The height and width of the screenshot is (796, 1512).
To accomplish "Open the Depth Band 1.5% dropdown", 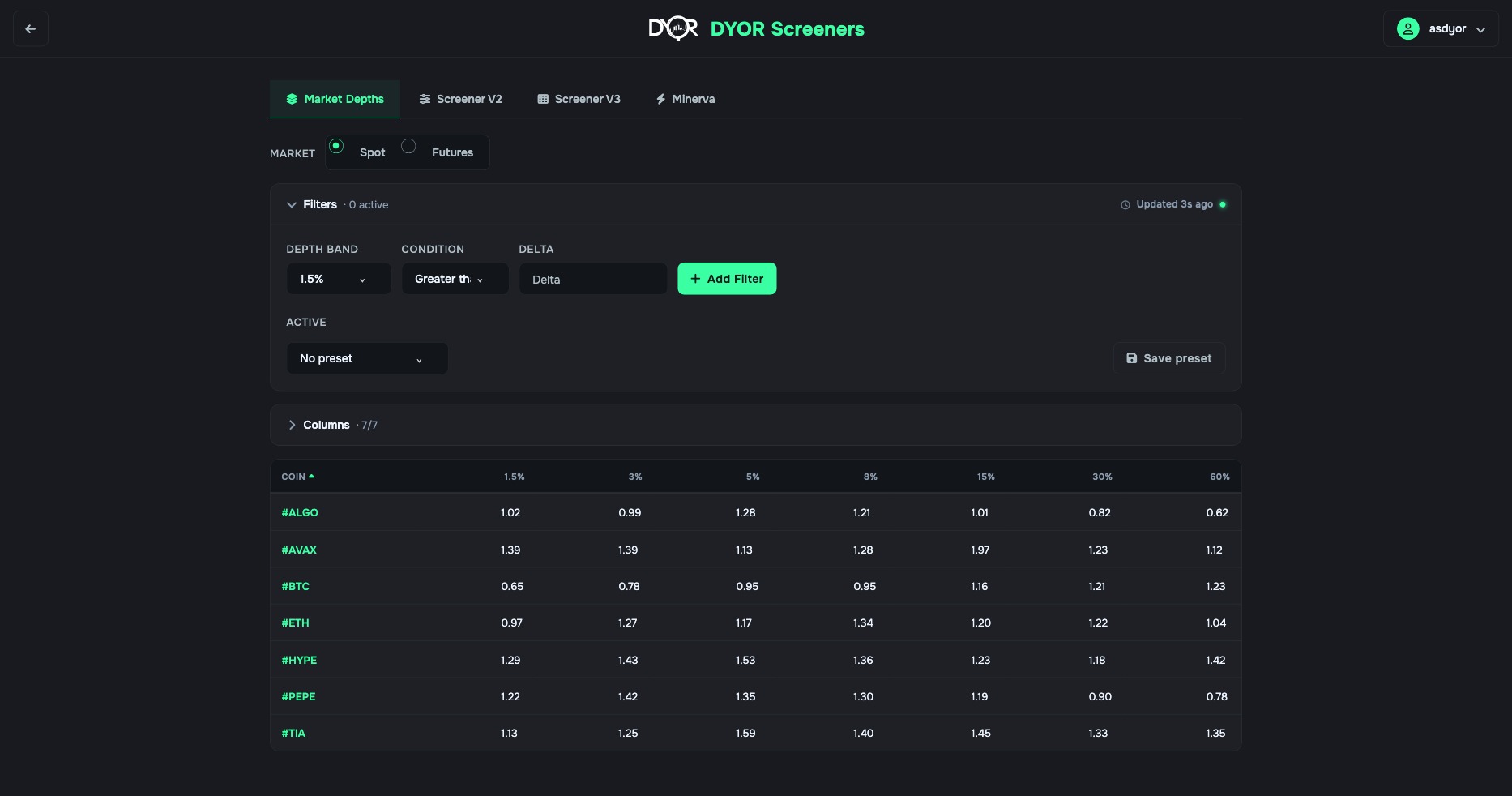I will click(x=339, y=279).
